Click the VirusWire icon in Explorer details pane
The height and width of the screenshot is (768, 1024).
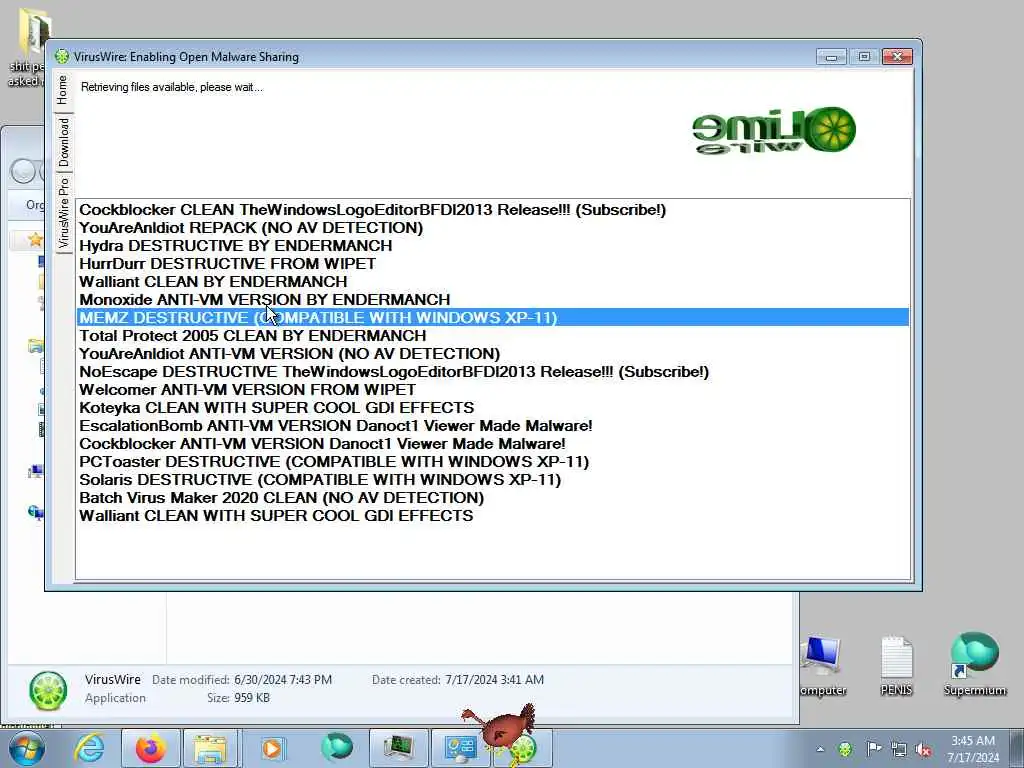point(48,691)
